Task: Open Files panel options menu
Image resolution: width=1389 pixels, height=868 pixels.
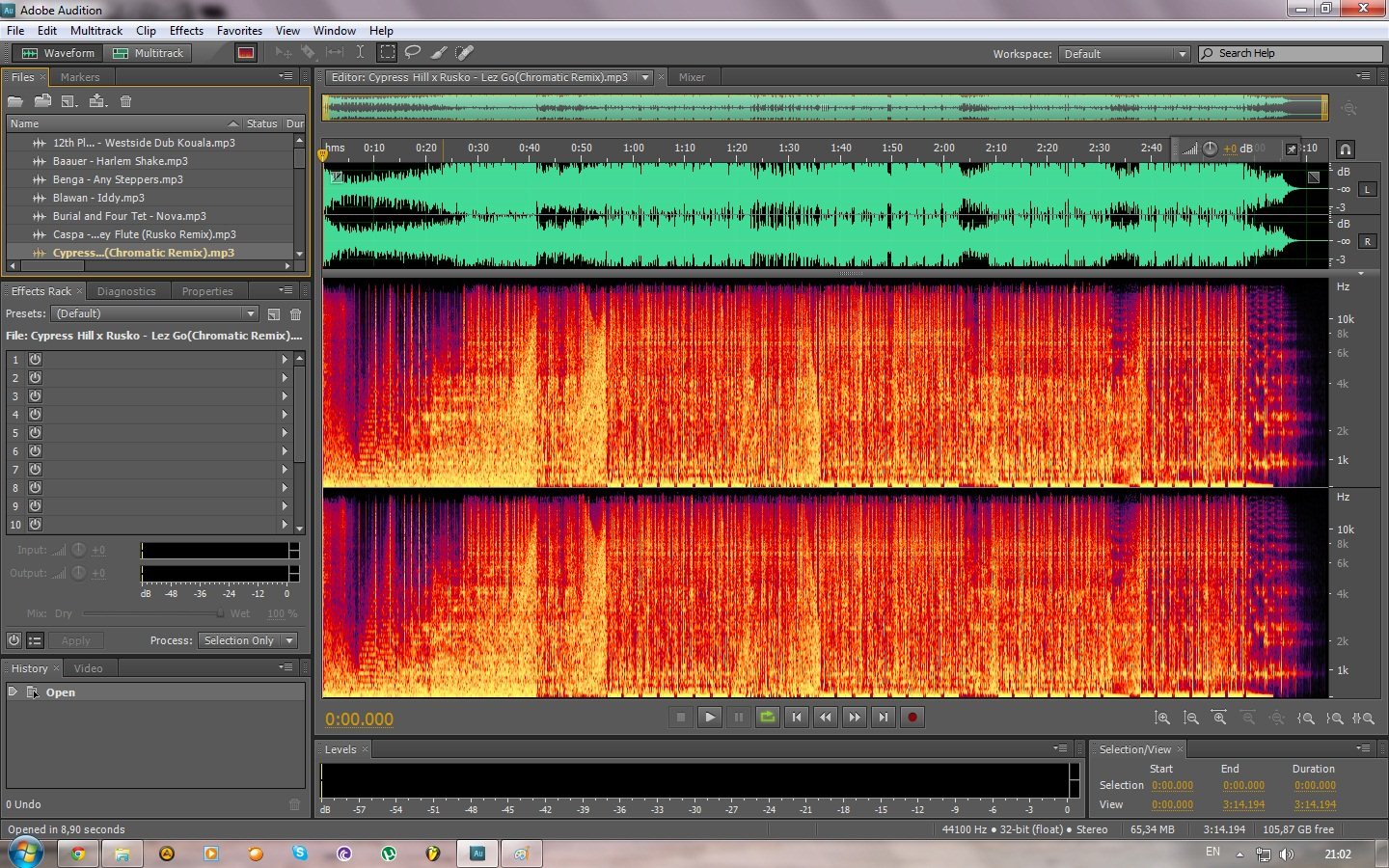Action: 286,76
